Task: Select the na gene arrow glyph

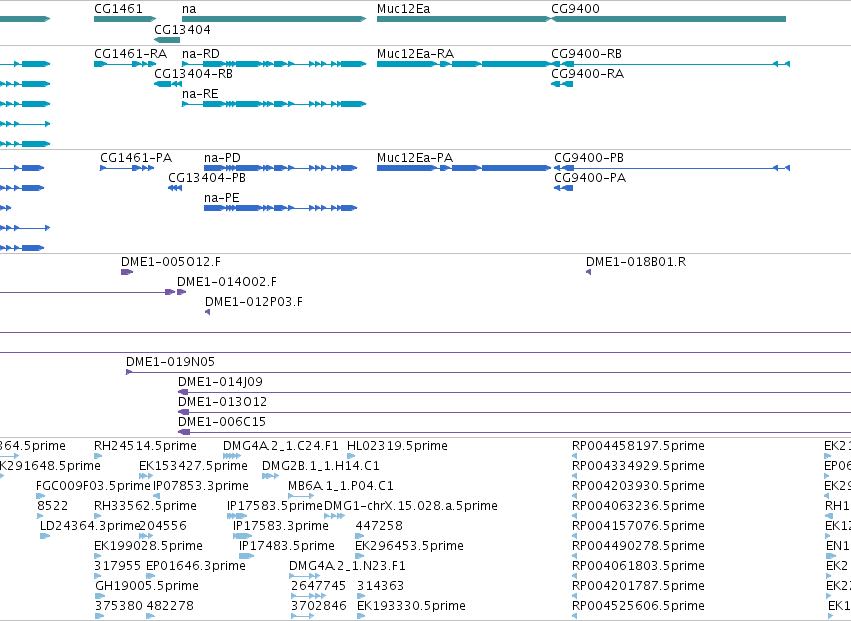Action: [x=274, y=19]
